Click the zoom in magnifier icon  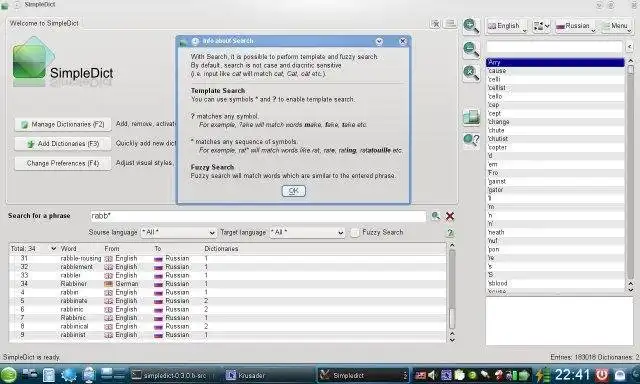pyautogui.click(x=471, y=26)
